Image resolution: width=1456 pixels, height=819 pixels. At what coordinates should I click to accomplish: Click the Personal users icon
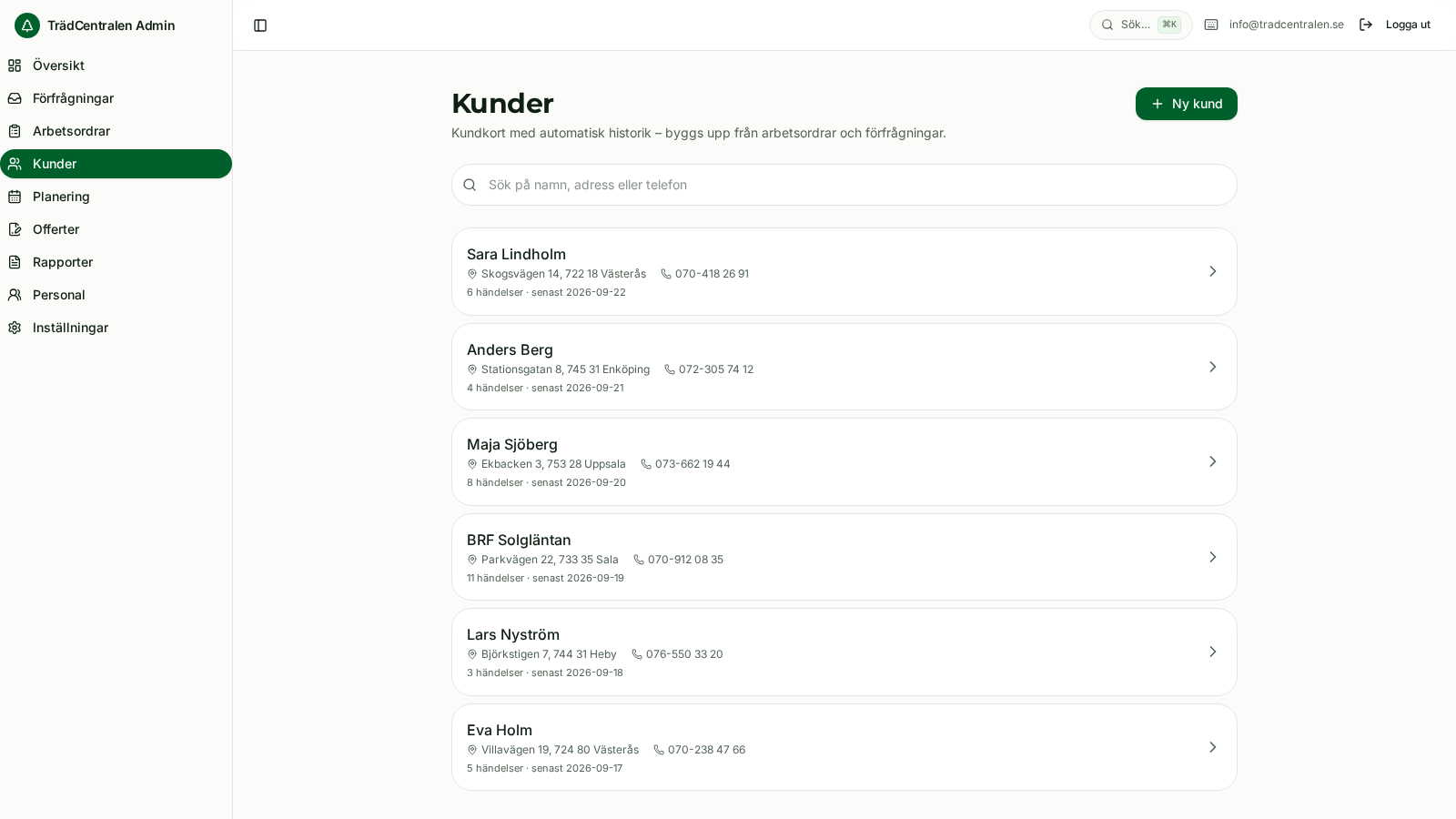[x=15, y=295]
